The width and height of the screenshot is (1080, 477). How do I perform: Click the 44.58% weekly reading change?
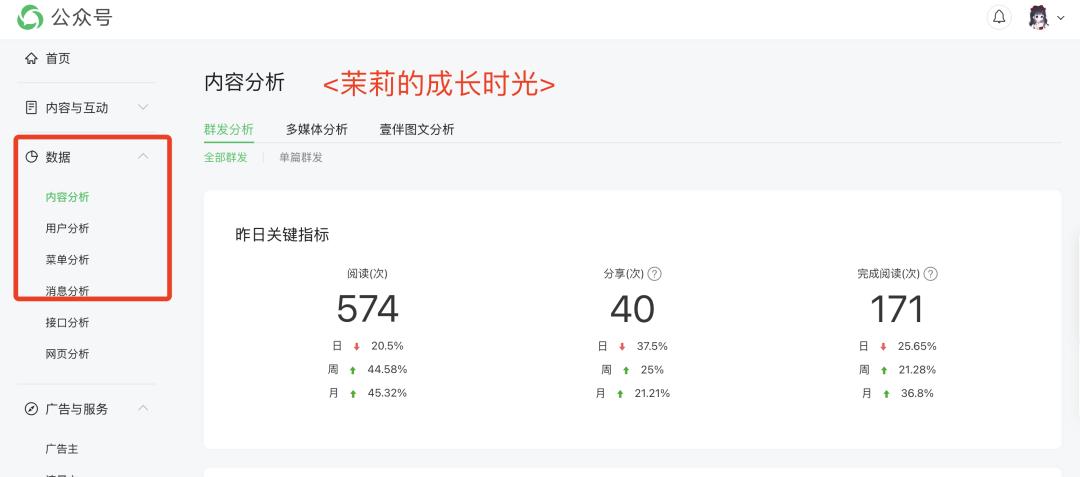(387, 370)
